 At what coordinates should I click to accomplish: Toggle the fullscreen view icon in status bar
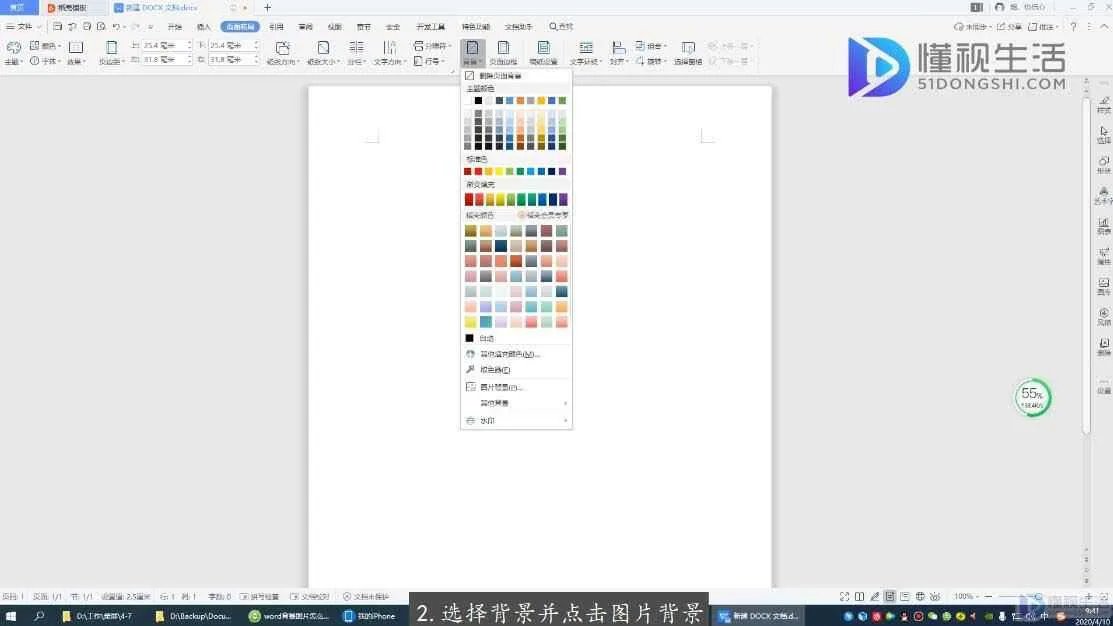click(845, 597)
